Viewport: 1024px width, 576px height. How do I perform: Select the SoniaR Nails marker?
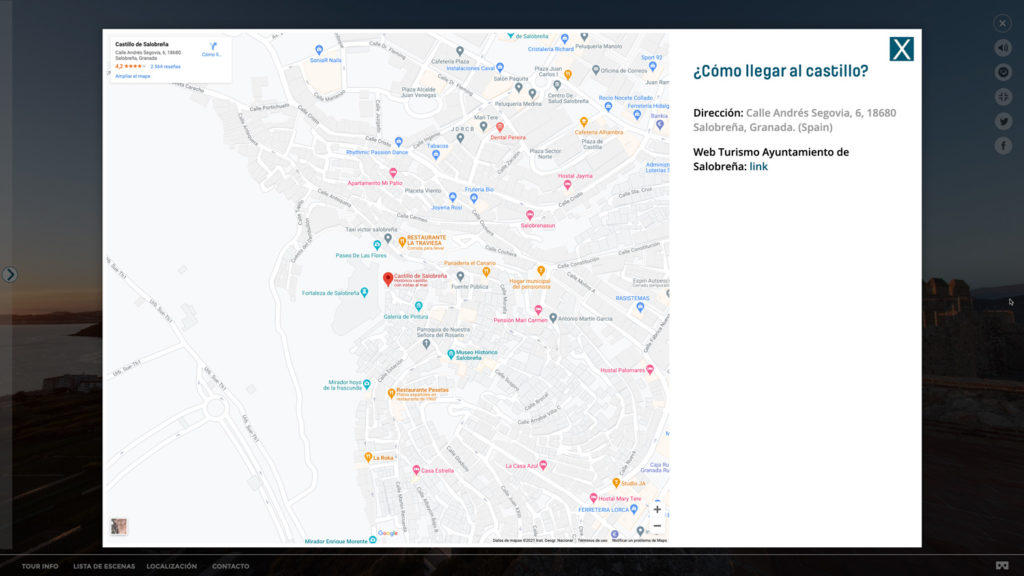(x=319, y=50)
